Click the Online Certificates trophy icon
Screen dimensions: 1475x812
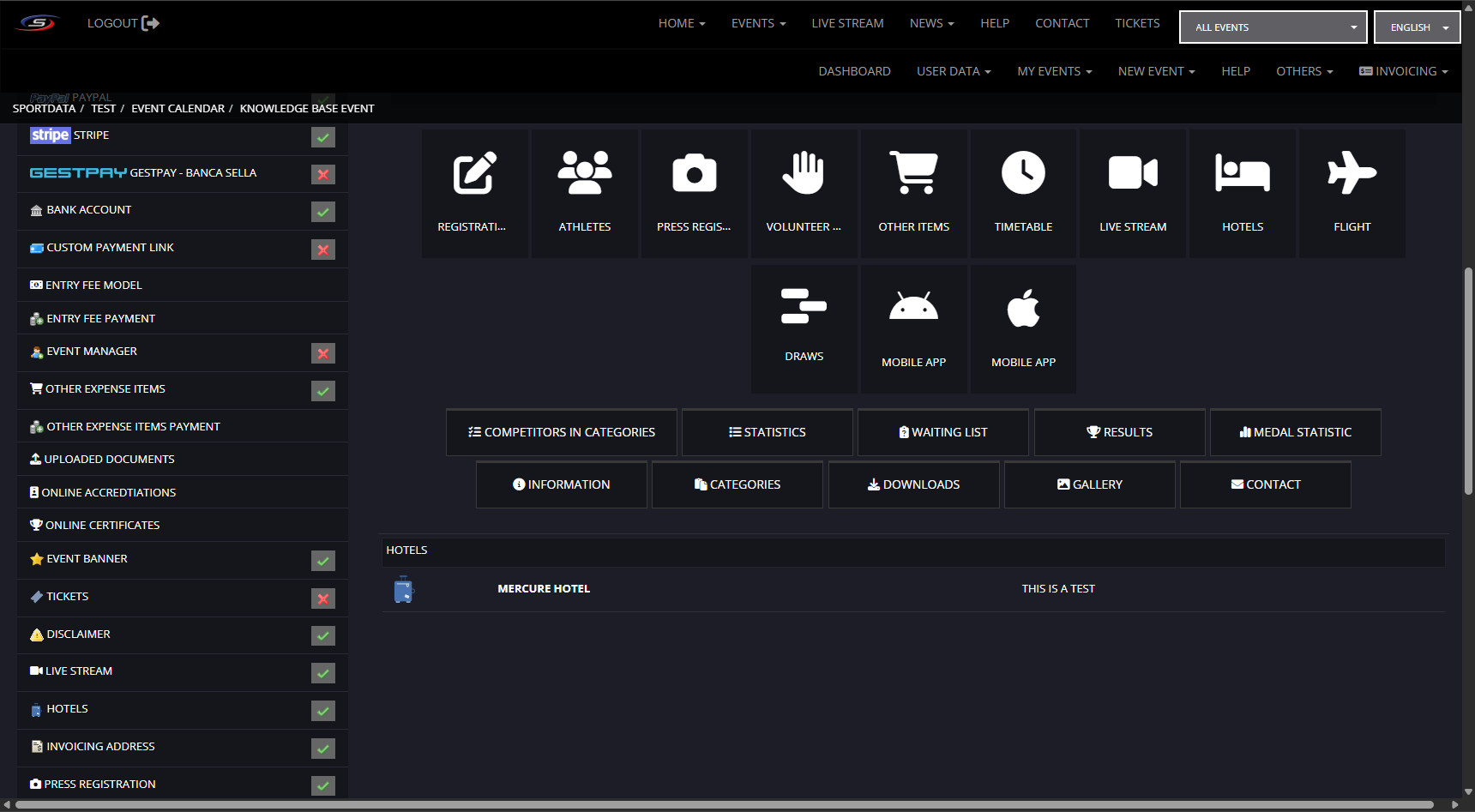click(36, 525)
